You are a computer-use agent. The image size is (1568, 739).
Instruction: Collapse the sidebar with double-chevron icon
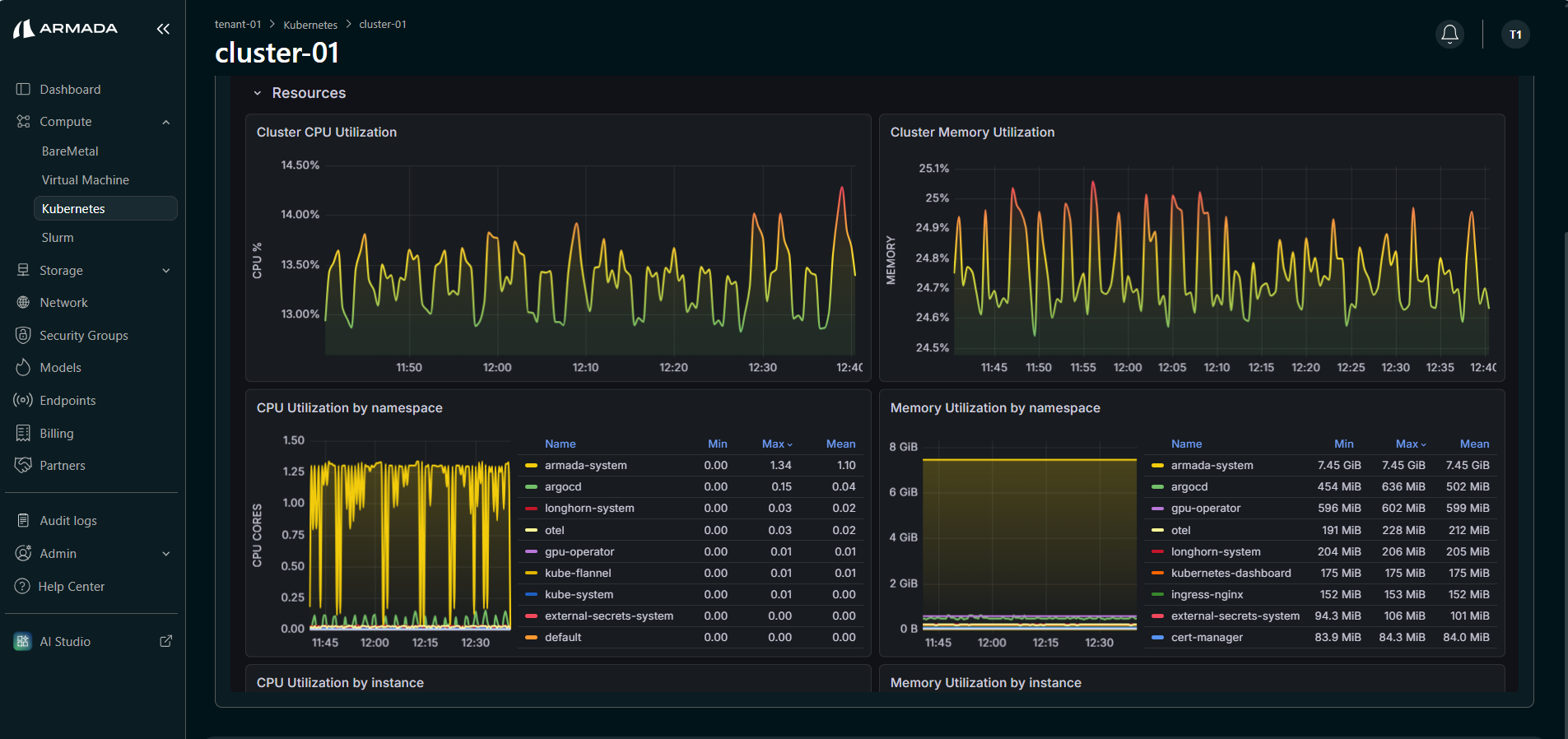click(x=163, y=29)
